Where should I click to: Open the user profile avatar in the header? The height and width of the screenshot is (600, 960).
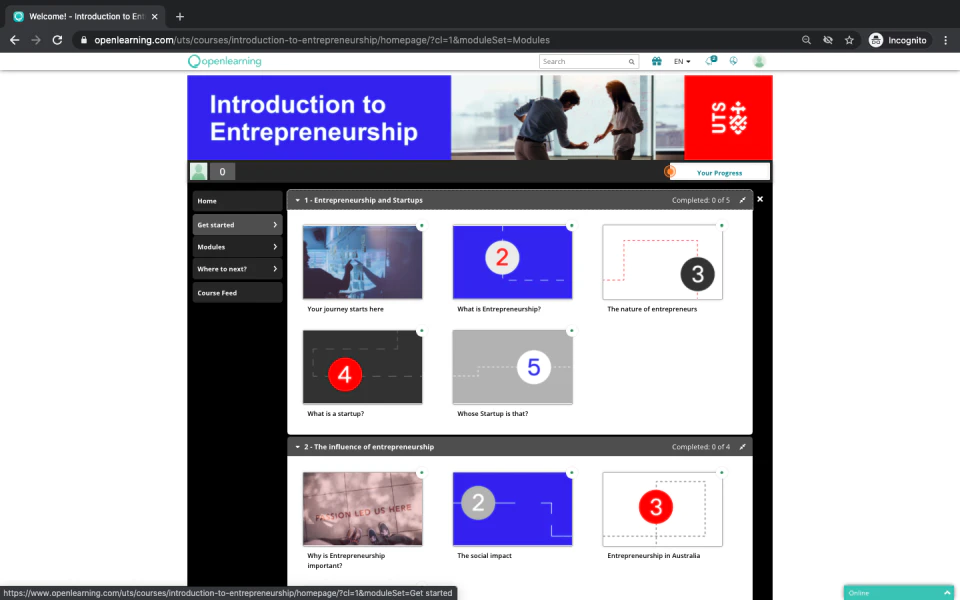pos(759,61)
